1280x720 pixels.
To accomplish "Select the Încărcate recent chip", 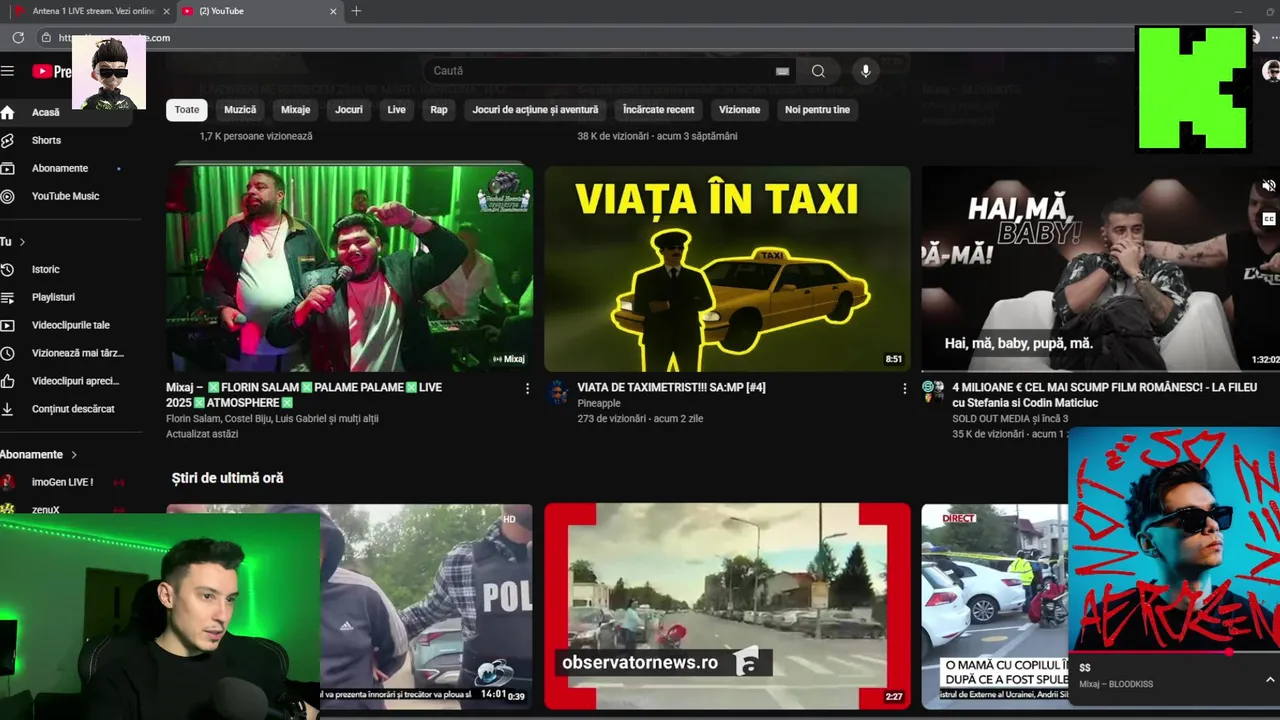I will pyautogui.click(x=658, y=110).
